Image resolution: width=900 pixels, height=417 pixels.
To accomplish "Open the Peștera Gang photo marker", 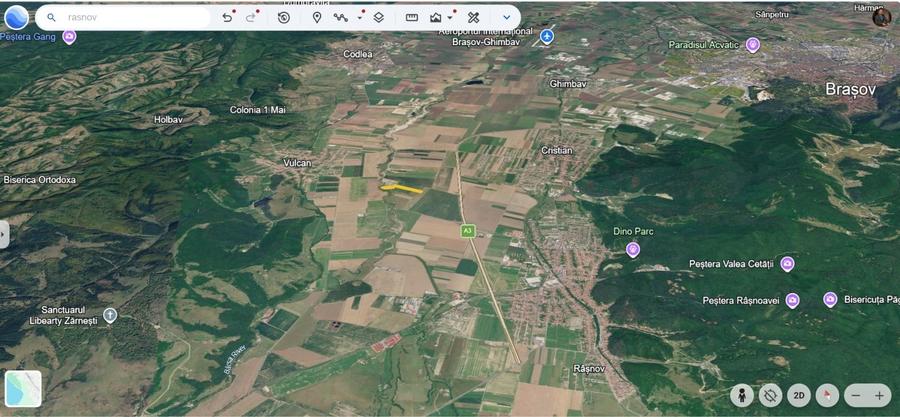I will pyautogui.click(x=69, y=37).
